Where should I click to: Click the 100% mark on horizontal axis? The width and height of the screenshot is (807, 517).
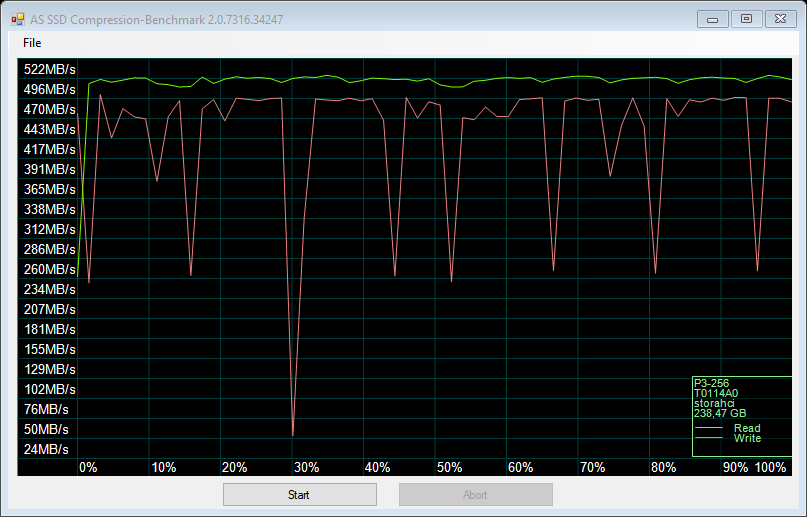coord(771,467)
